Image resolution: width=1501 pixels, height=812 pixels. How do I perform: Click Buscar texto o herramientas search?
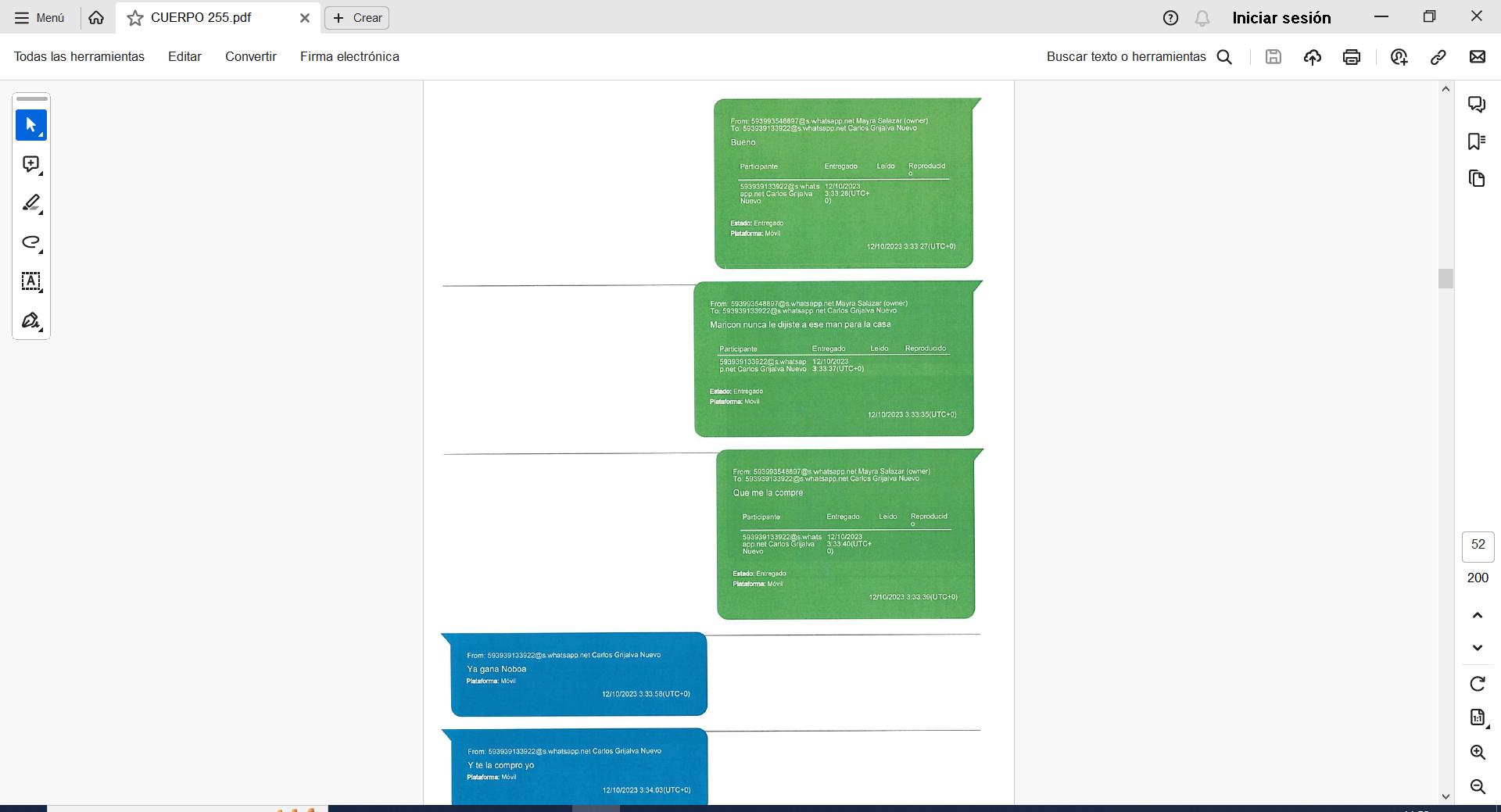(x=1139, y=56)
